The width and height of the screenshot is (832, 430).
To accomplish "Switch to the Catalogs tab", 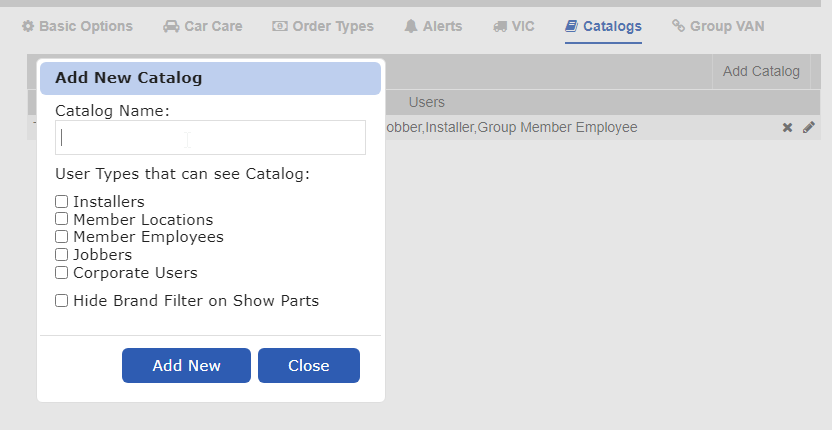I will coord(603,26).
